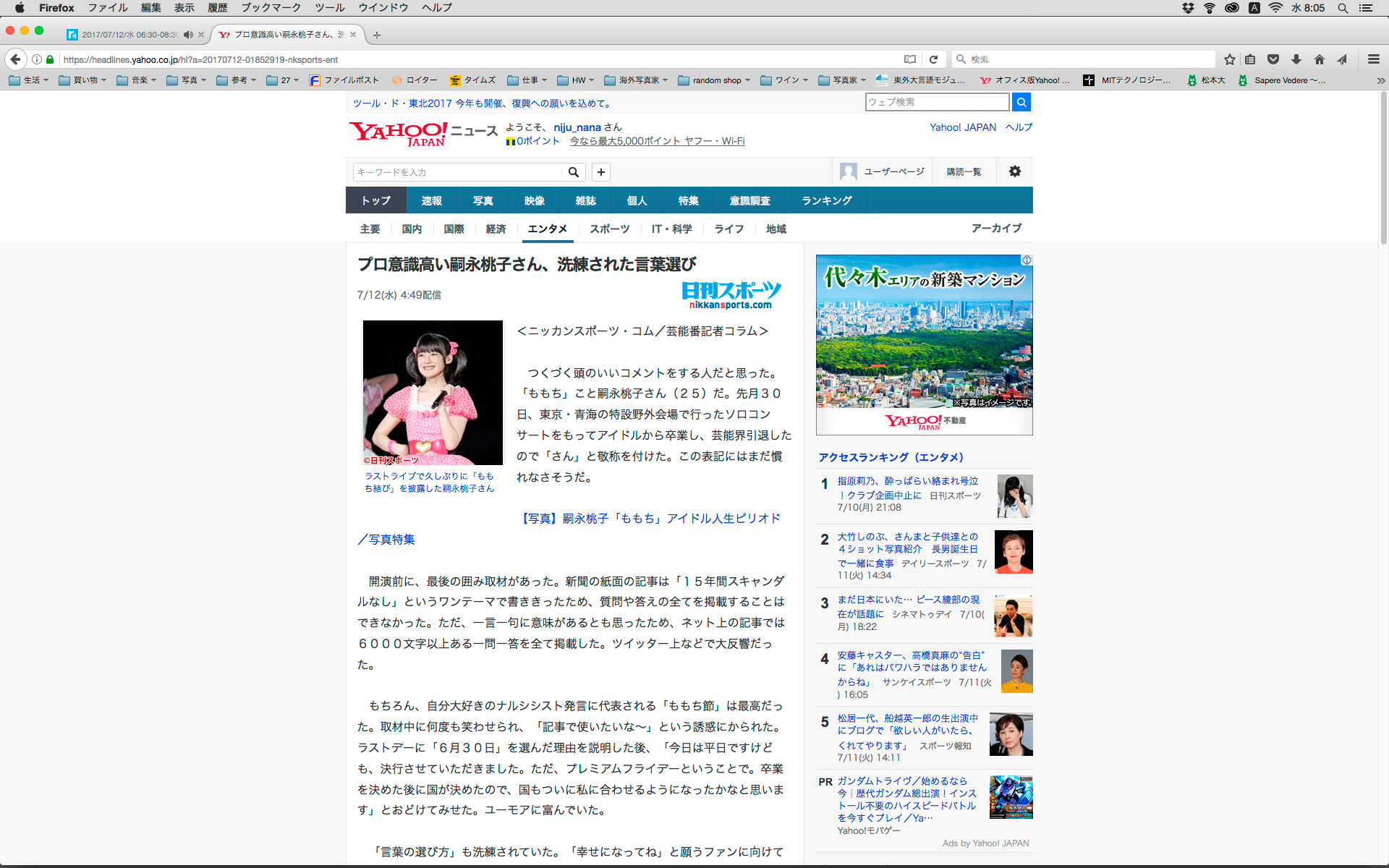Click the blue web search magnifier button

pyautogui.click(x=1021, y=102)
